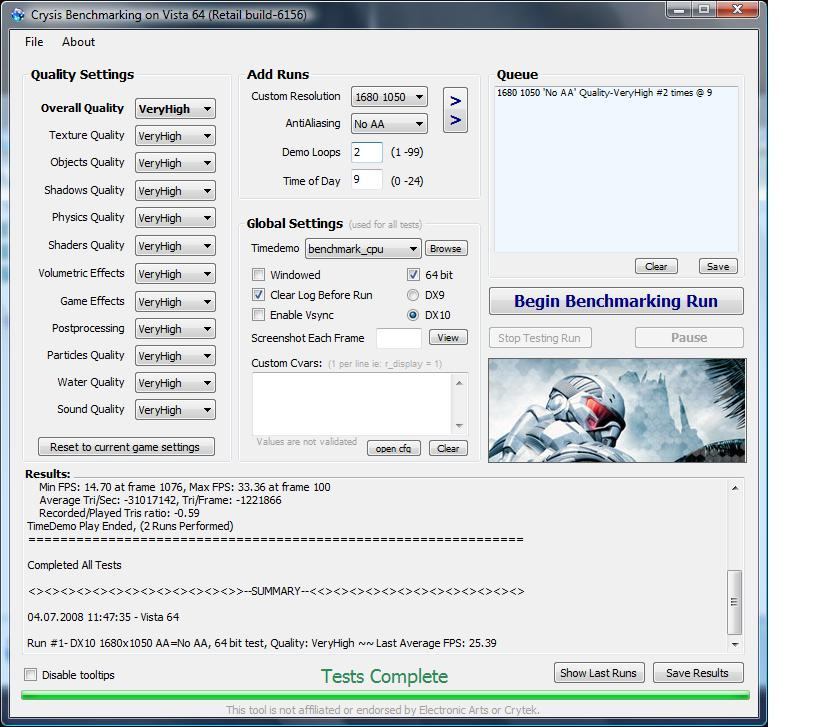Open the Shaders Quality dropdown
This screenshot has height=727, width=840.
175,246
